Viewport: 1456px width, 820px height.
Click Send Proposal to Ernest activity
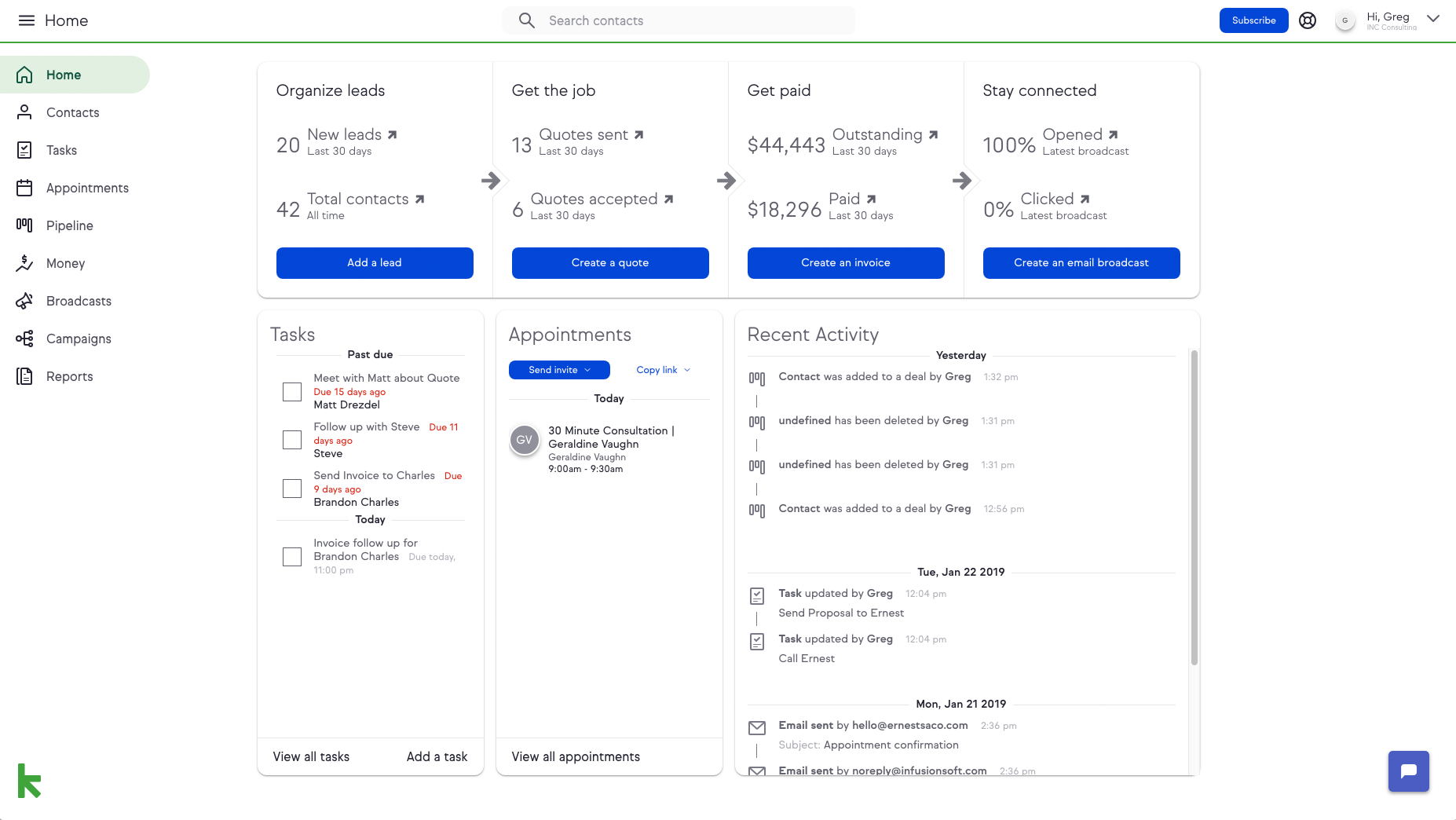[x=841, y=613]
